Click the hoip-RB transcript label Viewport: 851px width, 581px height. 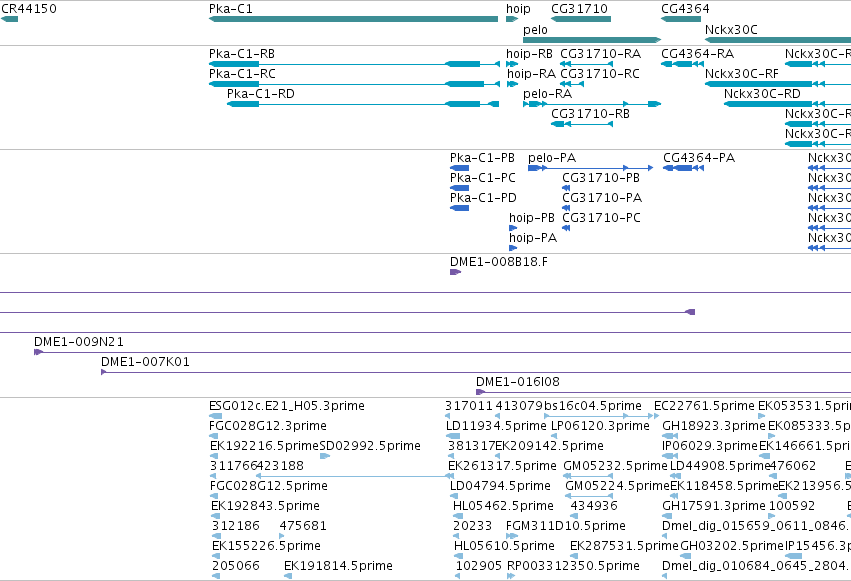529,54
